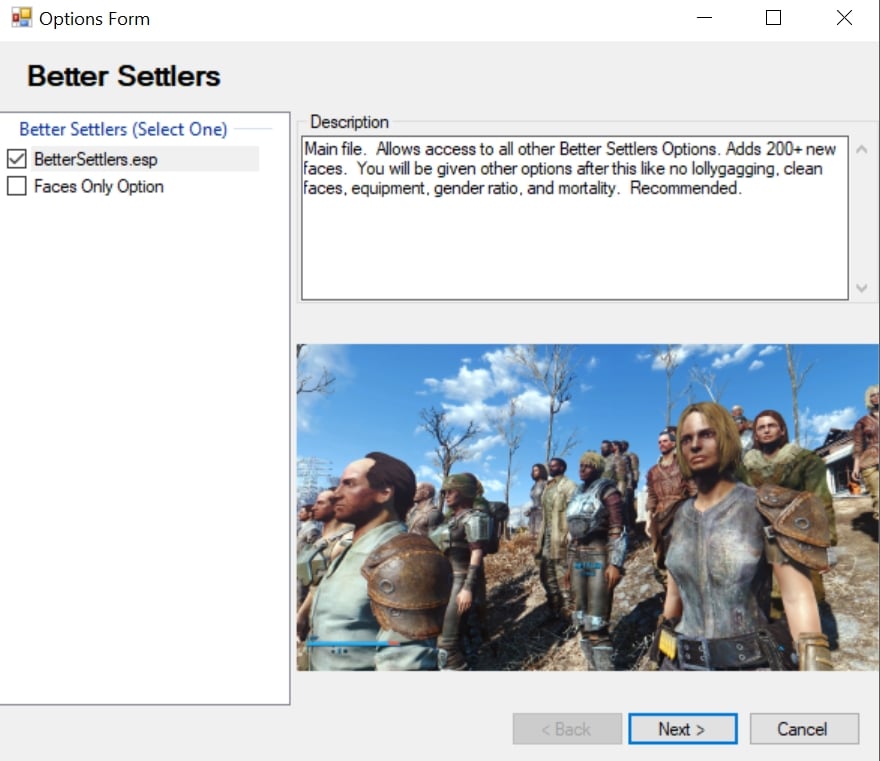Proceed with the Next > button
Image resolution: width=880 pixels, height=761 pixels.
pos(682,729)
